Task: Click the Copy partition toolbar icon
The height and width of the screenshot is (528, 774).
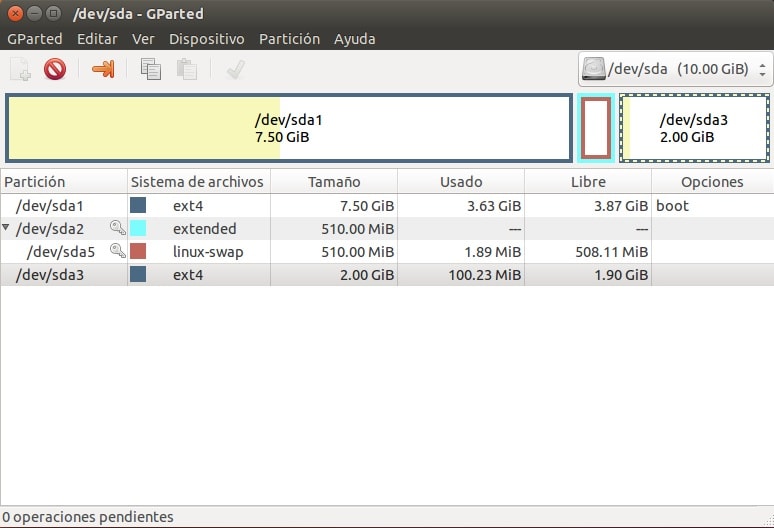Action: point(151,69)
